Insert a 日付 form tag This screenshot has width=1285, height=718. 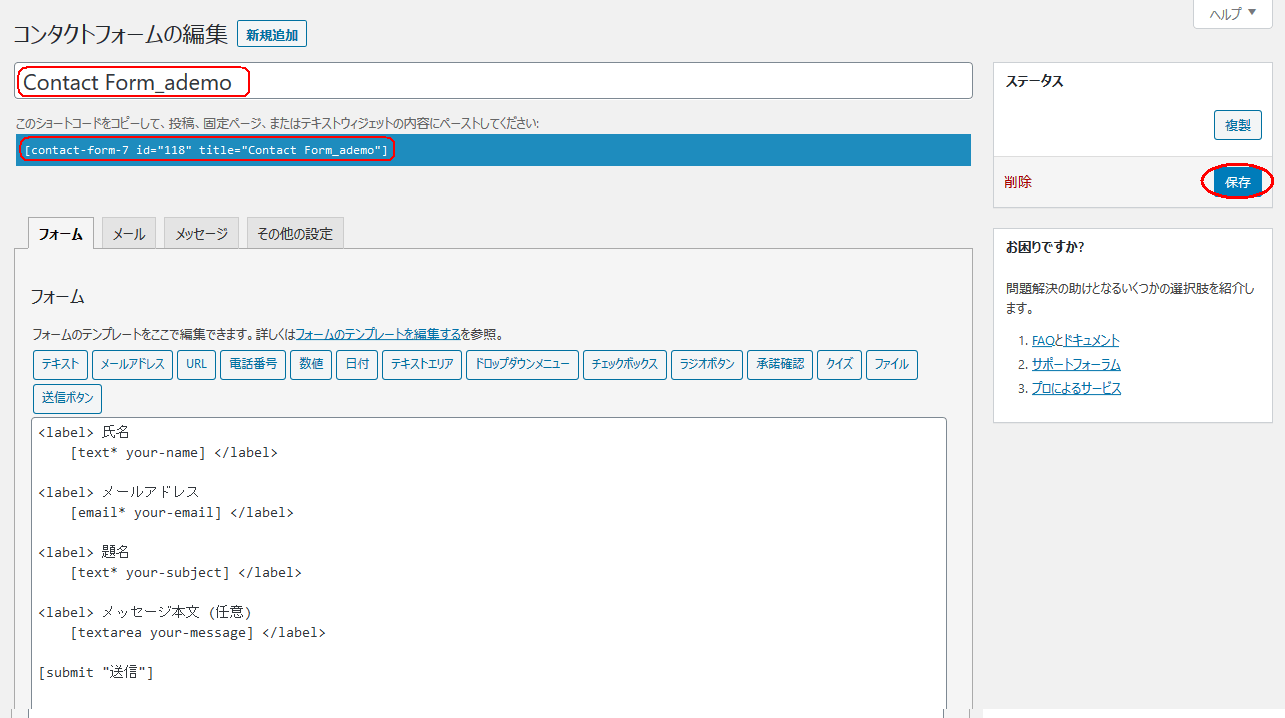click(357, 364)
